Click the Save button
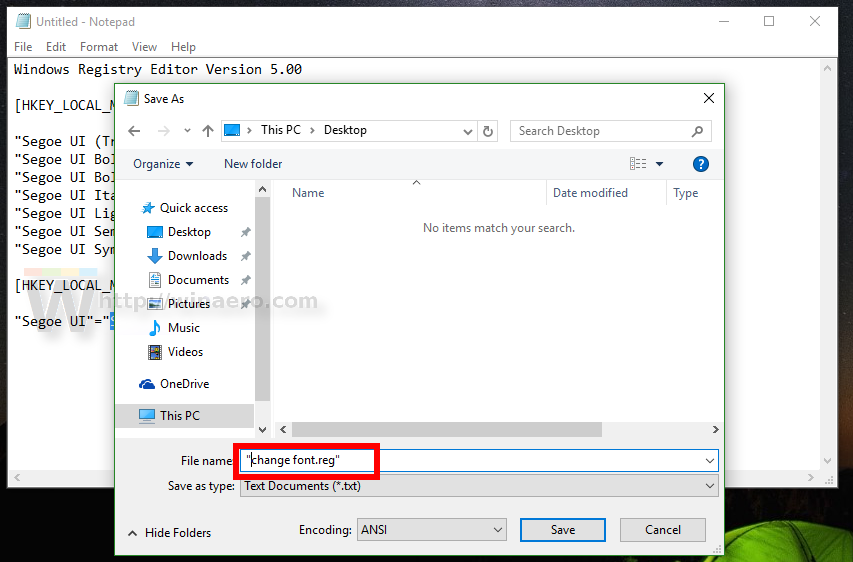This screenshot has width=853, height=562. (563, 529)
